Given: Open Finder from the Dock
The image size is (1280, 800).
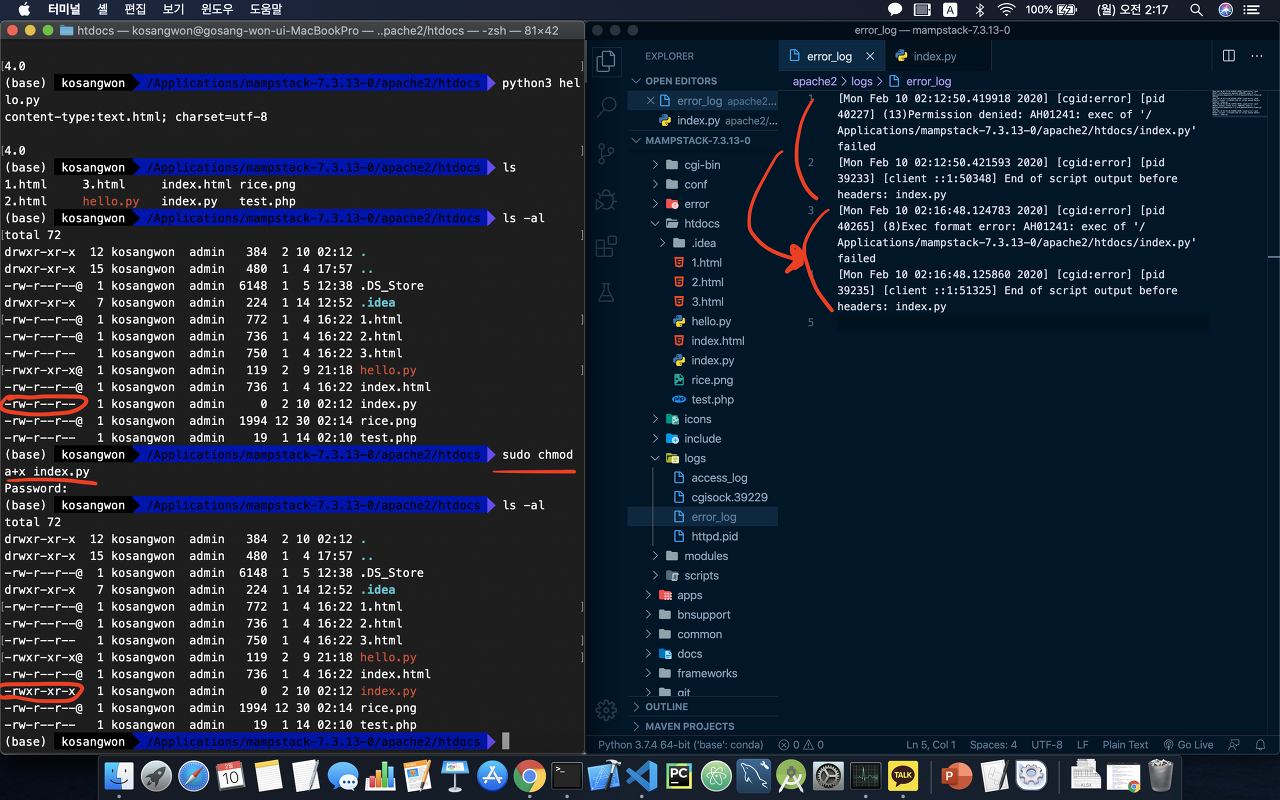Looking at the screenshot, I should [119, 776].
